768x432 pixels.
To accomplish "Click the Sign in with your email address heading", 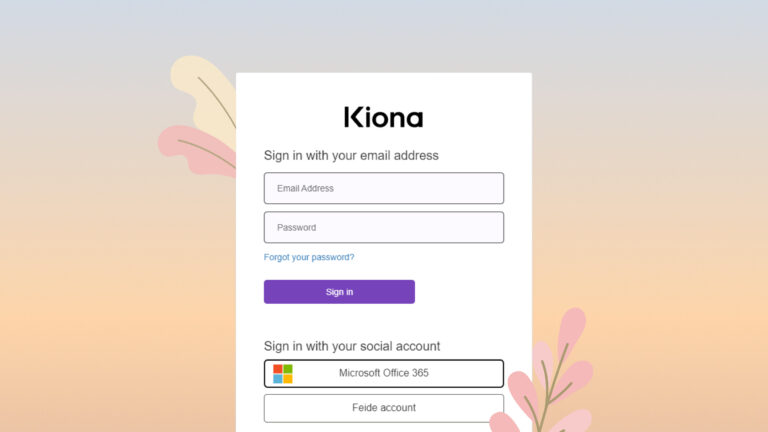I will [351, 156].
